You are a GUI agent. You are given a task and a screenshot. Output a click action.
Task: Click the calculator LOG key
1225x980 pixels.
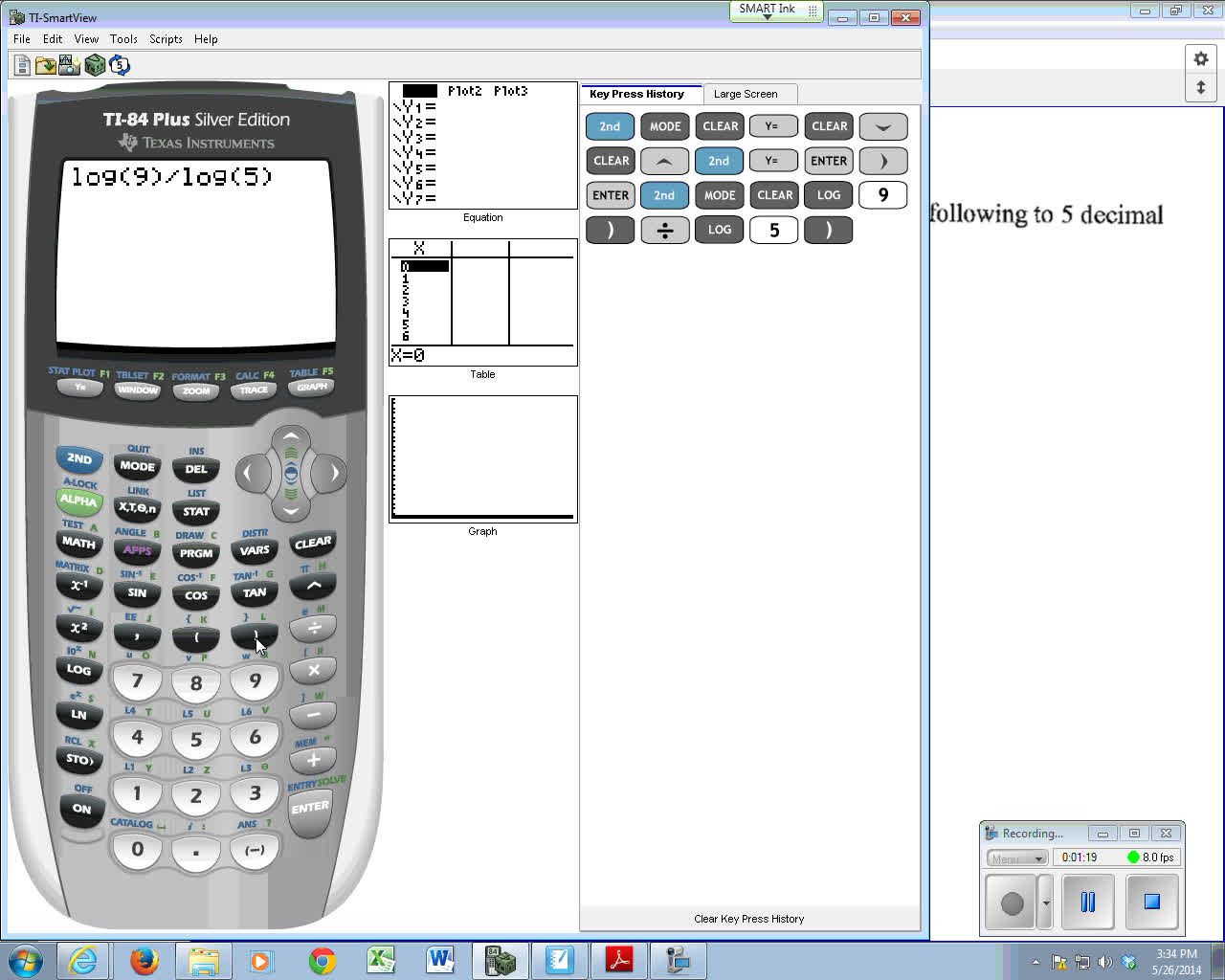(78, 670)
